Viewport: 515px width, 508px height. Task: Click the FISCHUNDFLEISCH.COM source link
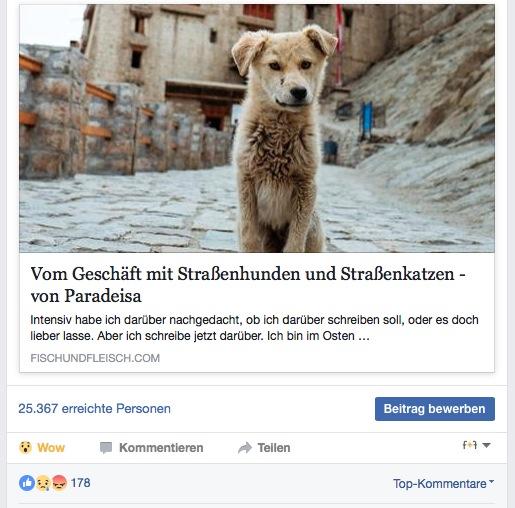pyautogui.click(x=95, y=358)
